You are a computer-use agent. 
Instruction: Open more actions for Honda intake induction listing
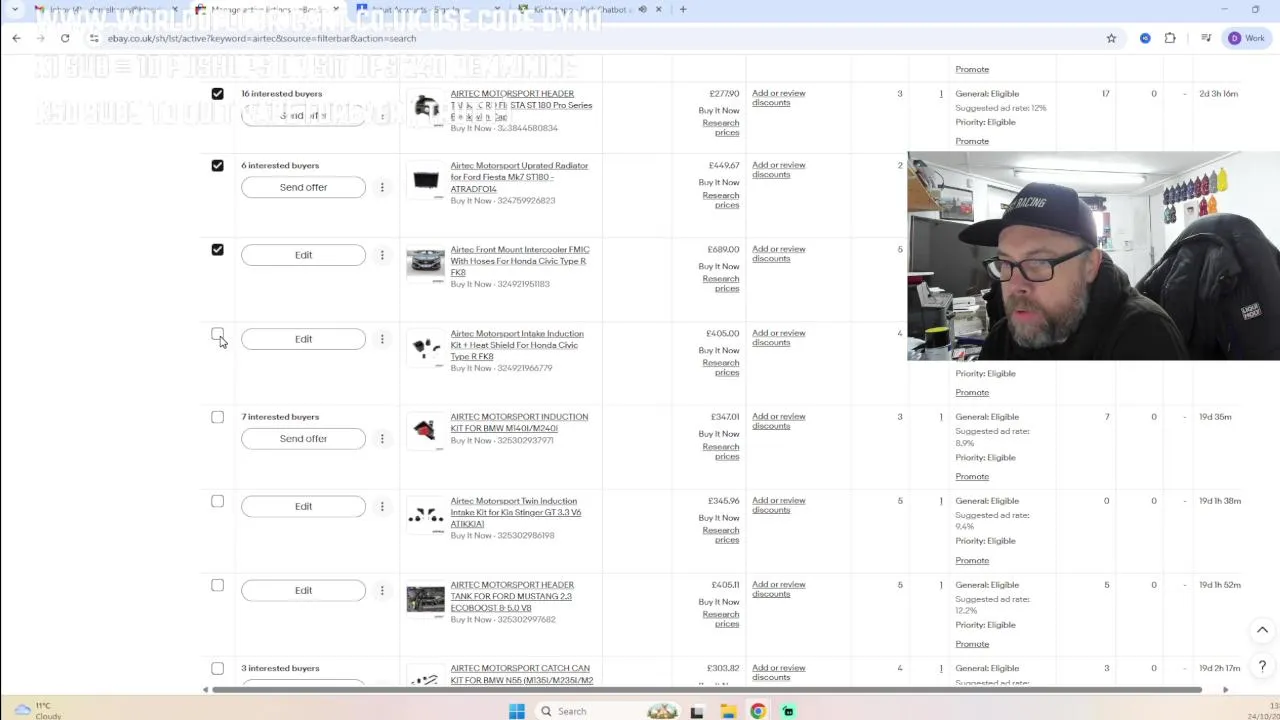pos(382,339)
